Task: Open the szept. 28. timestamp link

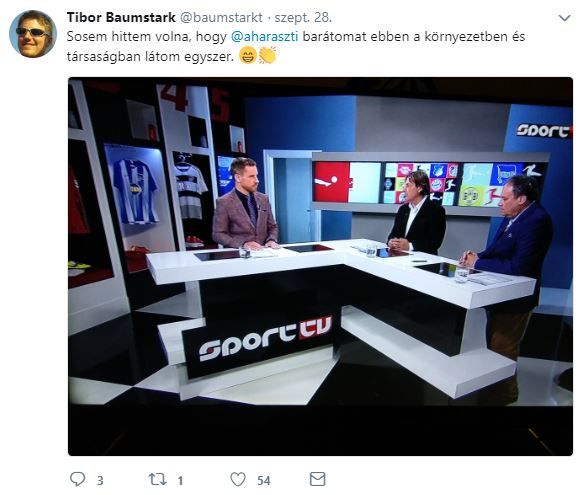Action: tap(303, 17)
